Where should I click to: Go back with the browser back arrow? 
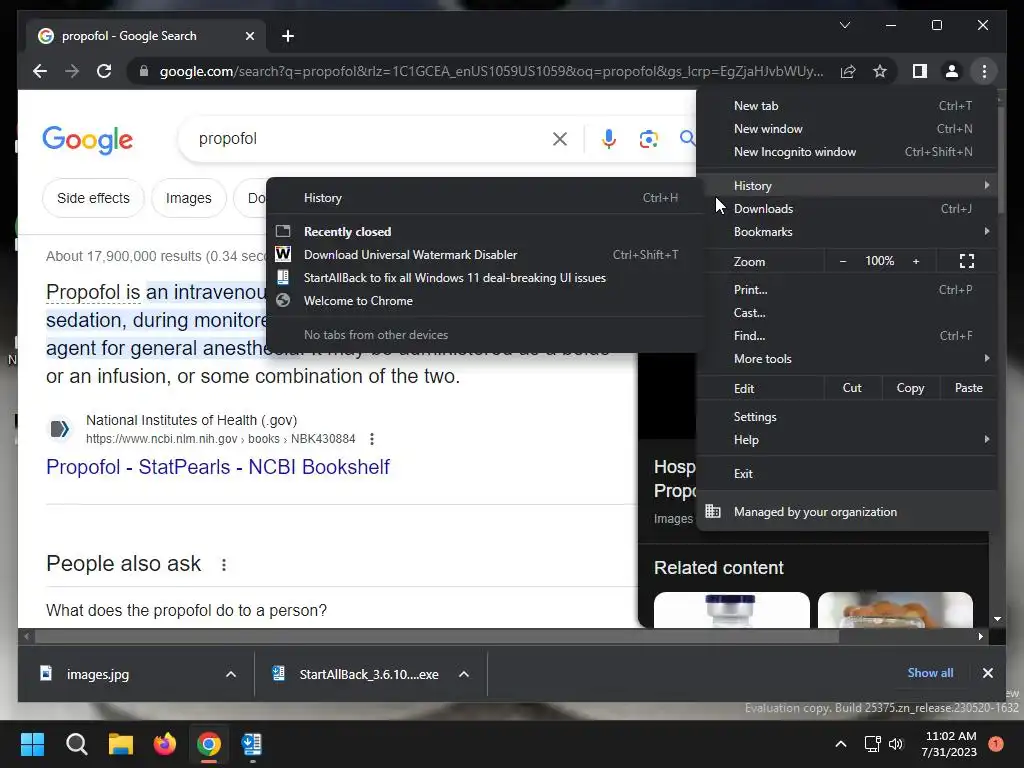pyautogui.click(x=40, y=71)
